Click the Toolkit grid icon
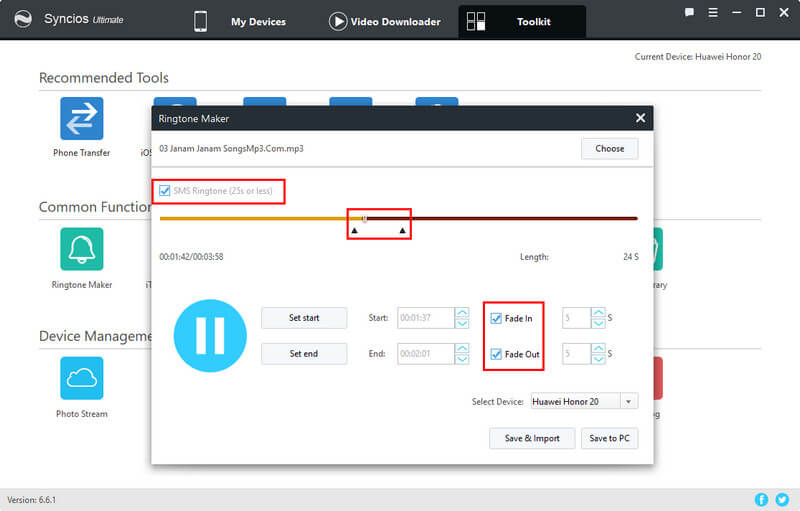800x511 pixels. click(x=476, y=21)
